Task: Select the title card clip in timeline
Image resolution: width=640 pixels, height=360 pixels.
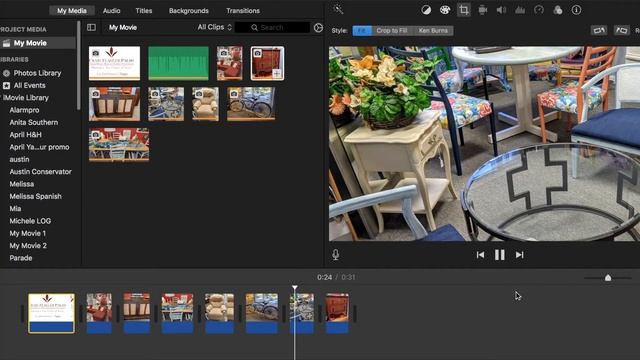Action: pos(51,313)
